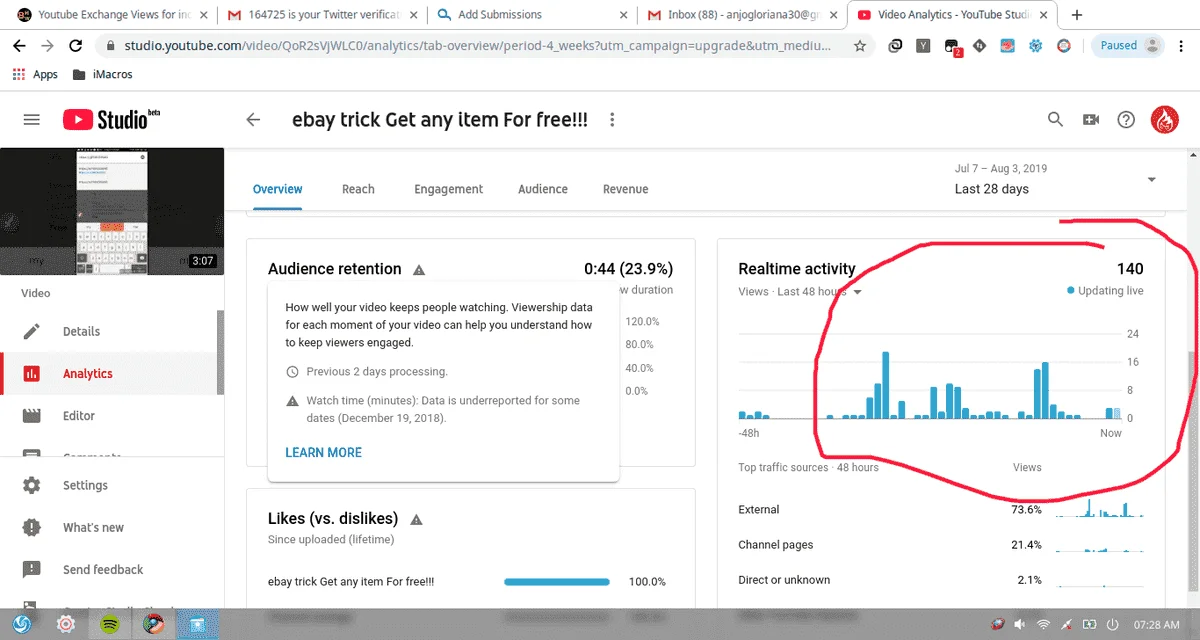The height and width of the screenshot is (640, 1200).
Task: Click the Send feedback icon
Action: [32, 569]
